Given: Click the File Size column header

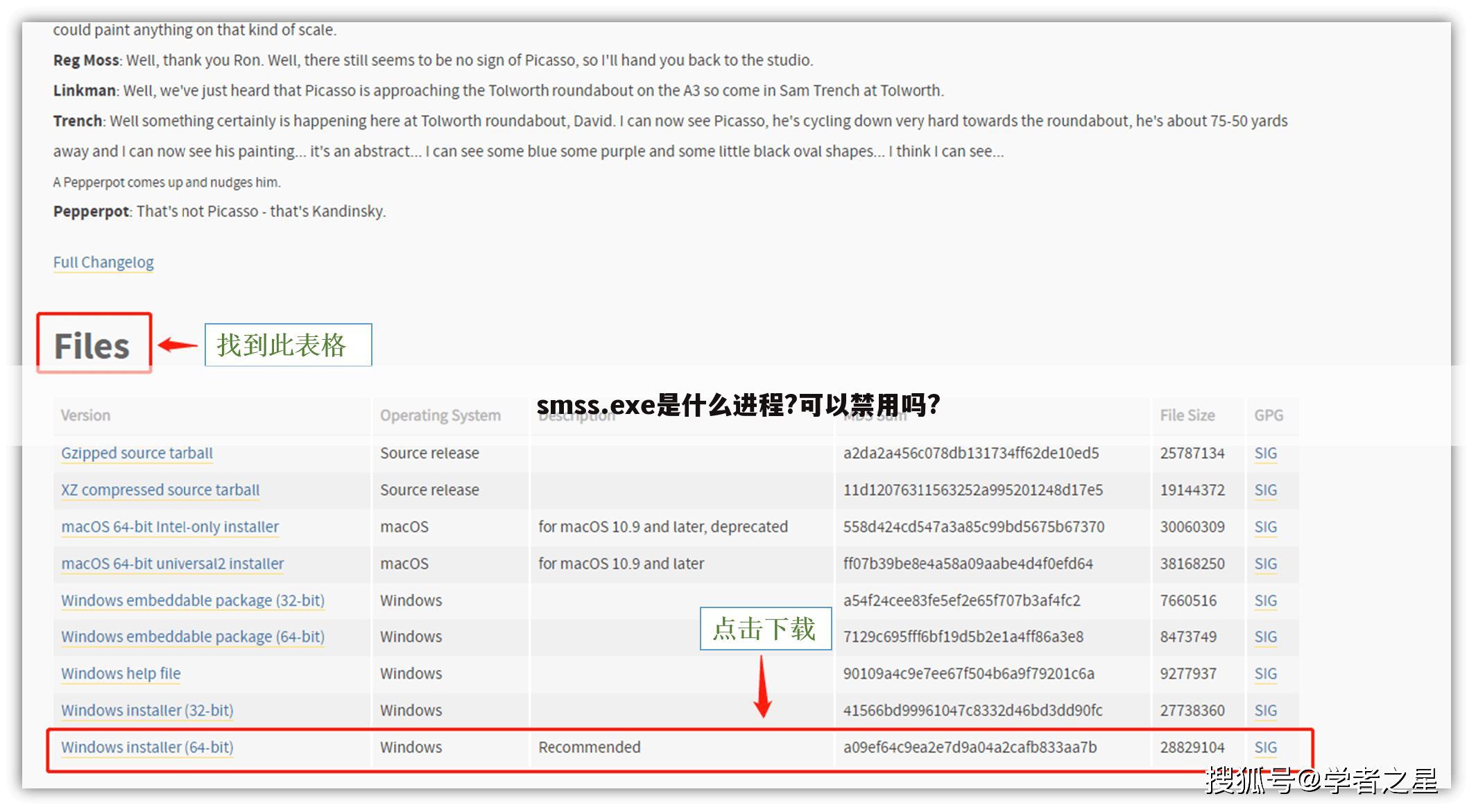Looking at the screenshot, I should click(1187, 415).
